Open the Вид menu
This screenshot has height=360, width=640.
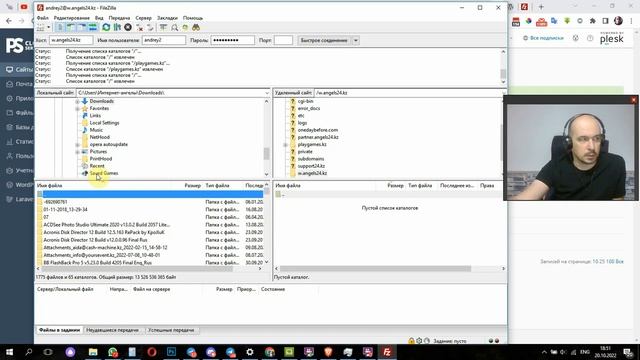99,18
